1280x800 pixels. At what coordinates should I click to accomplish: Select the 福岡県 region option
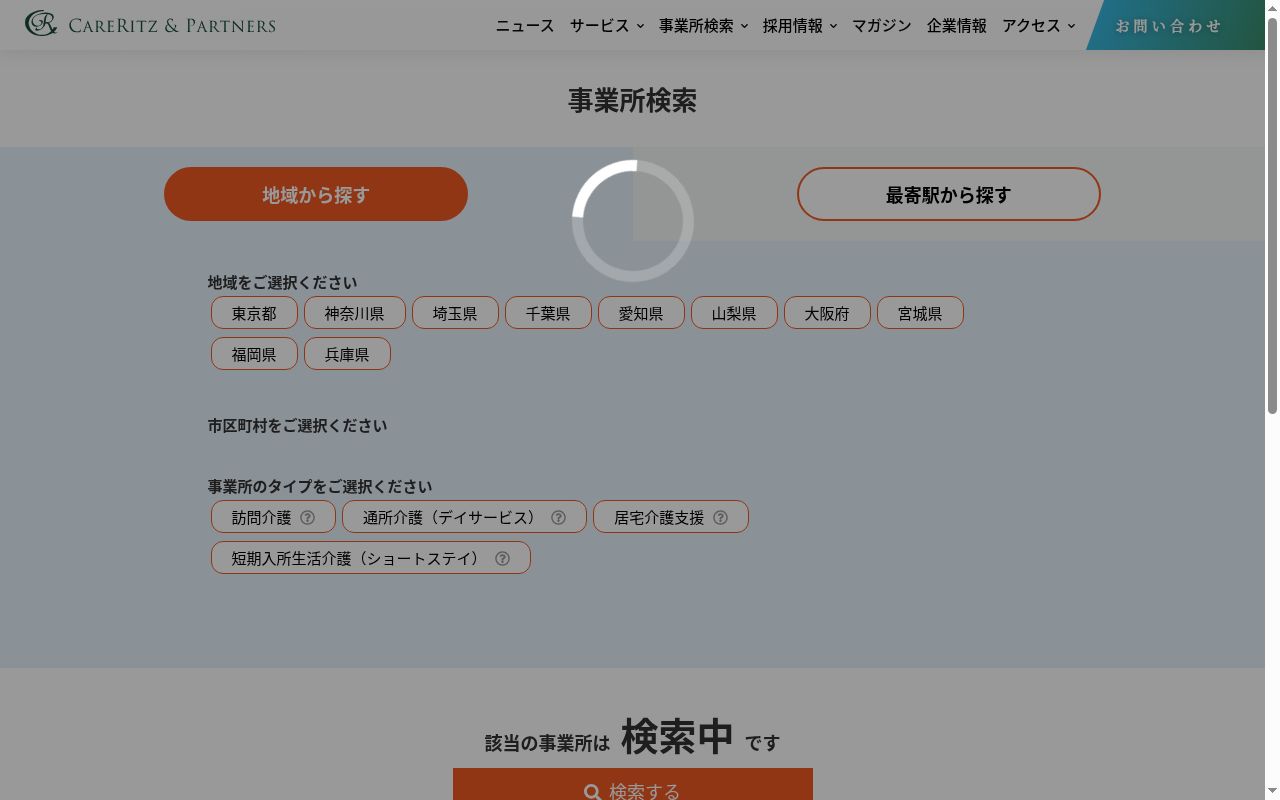coord(254,354)
